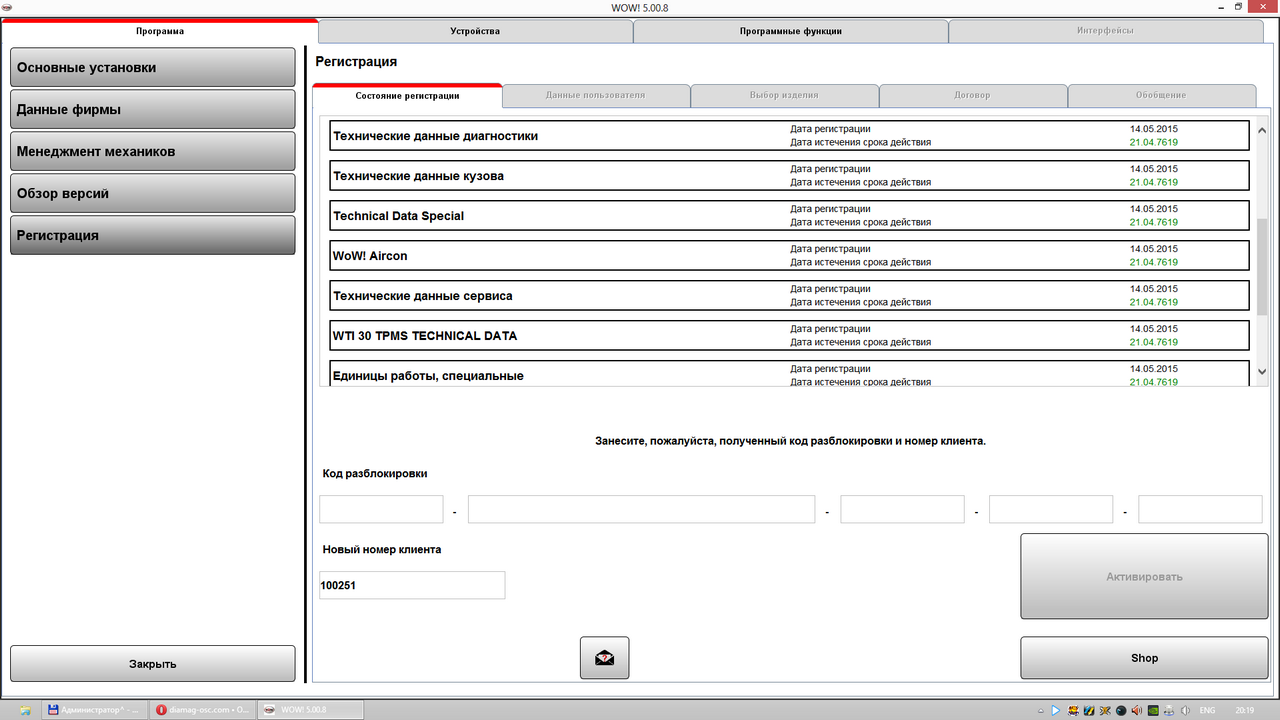Click the red speaker tray icon
This screenshot has height=720, width=1280.
[x=1137, y=710]
